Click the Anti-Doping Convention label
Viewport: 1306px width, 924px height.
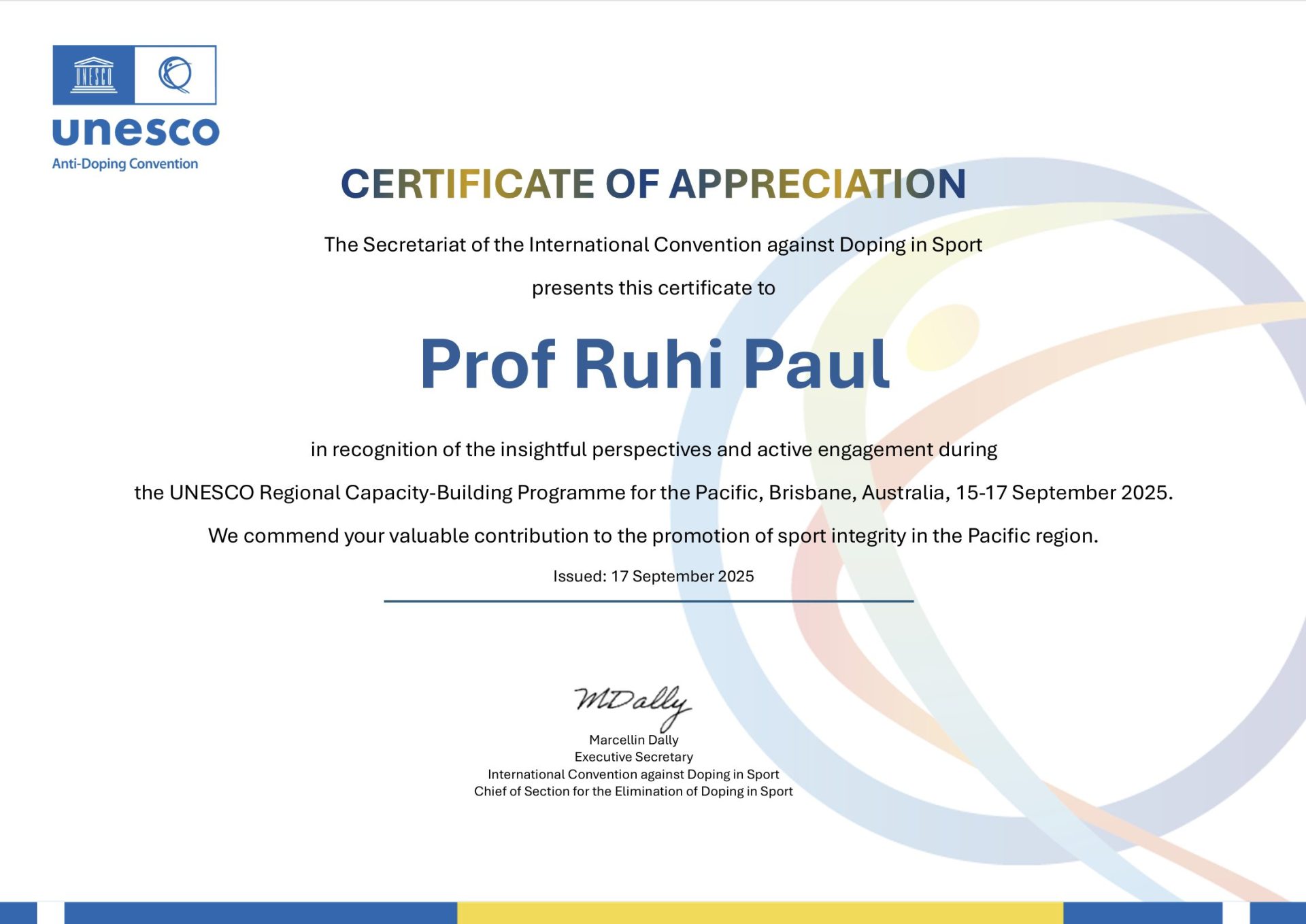124,163
